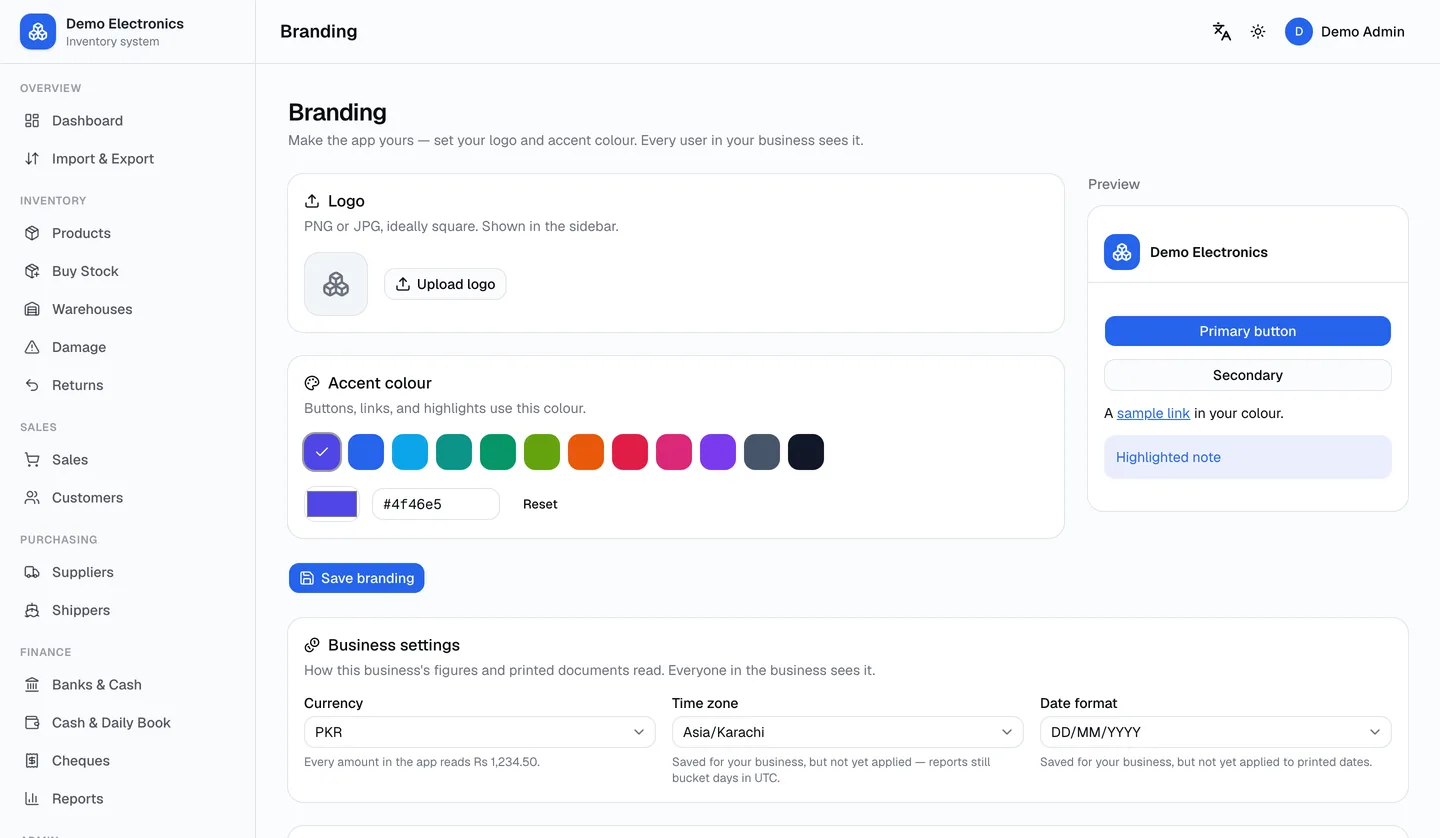Click the logo placeholder cubes thumbnail
The width and height of the screenshot is (1440, 838).
pos(336,284)
